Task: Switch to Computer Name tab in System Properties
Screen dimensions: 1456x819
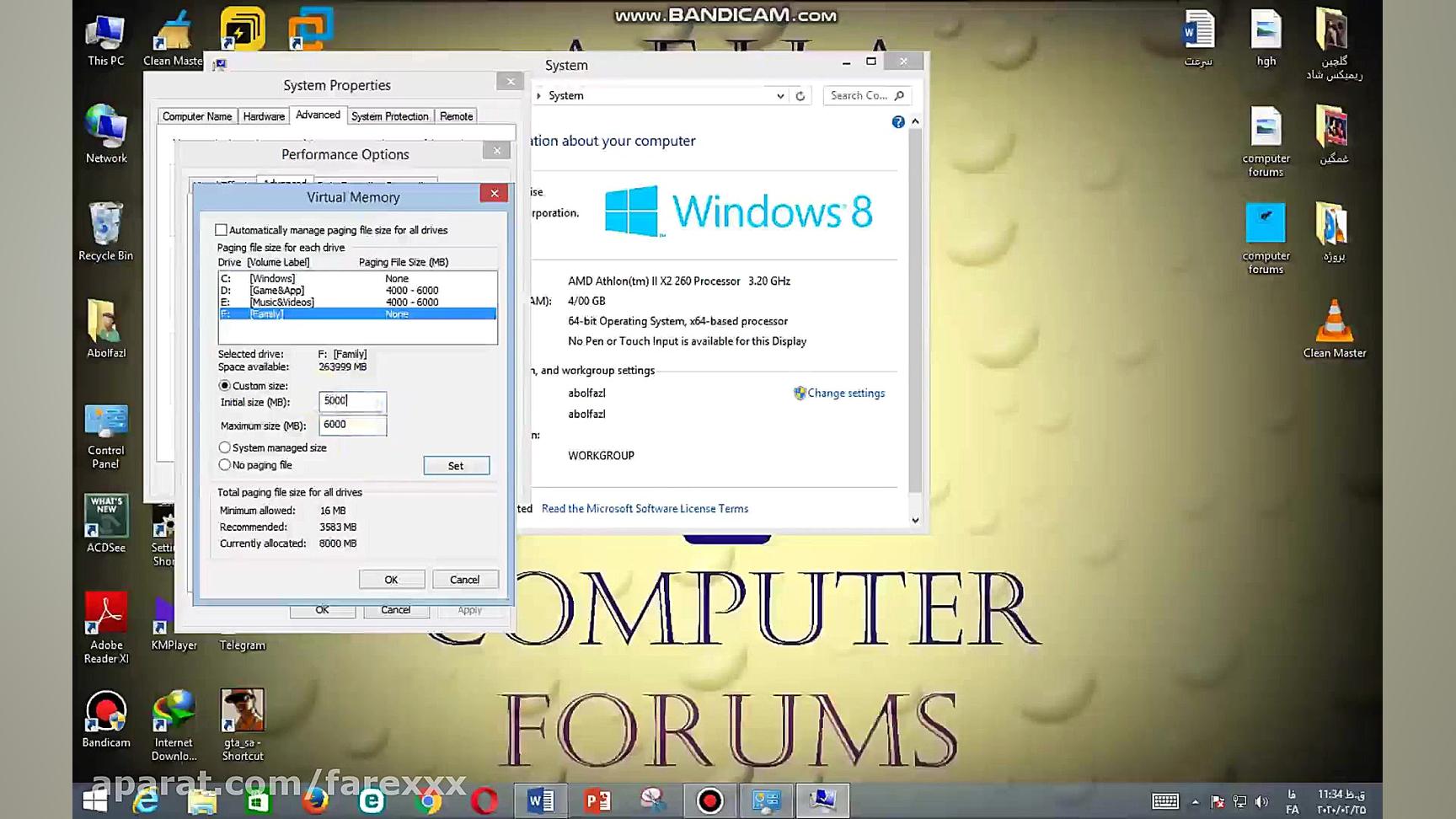Action: pos(197,116)
